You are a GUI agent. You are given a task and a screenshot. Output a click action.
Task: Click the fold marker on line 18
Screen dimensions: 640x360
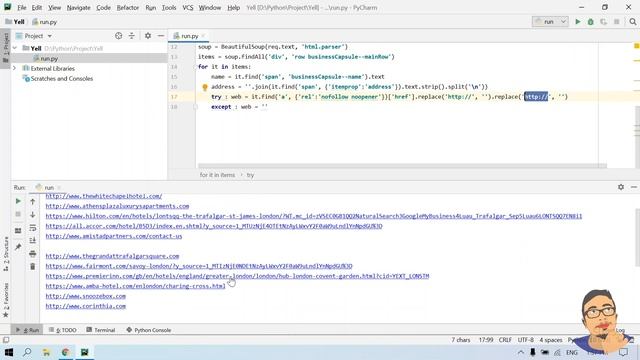point(196,107)
